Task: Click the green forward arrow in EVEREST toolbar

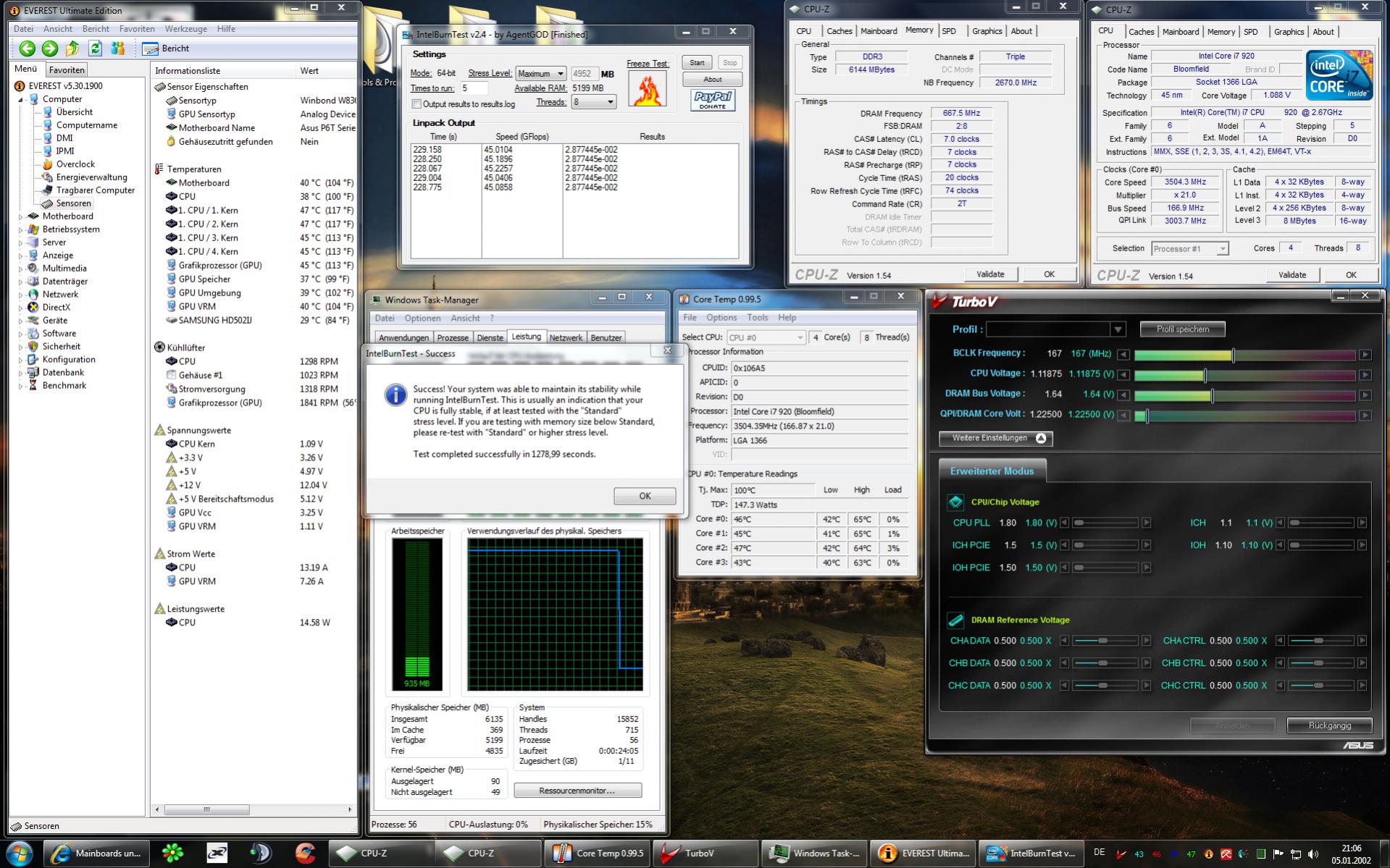Action: point(50,49)
